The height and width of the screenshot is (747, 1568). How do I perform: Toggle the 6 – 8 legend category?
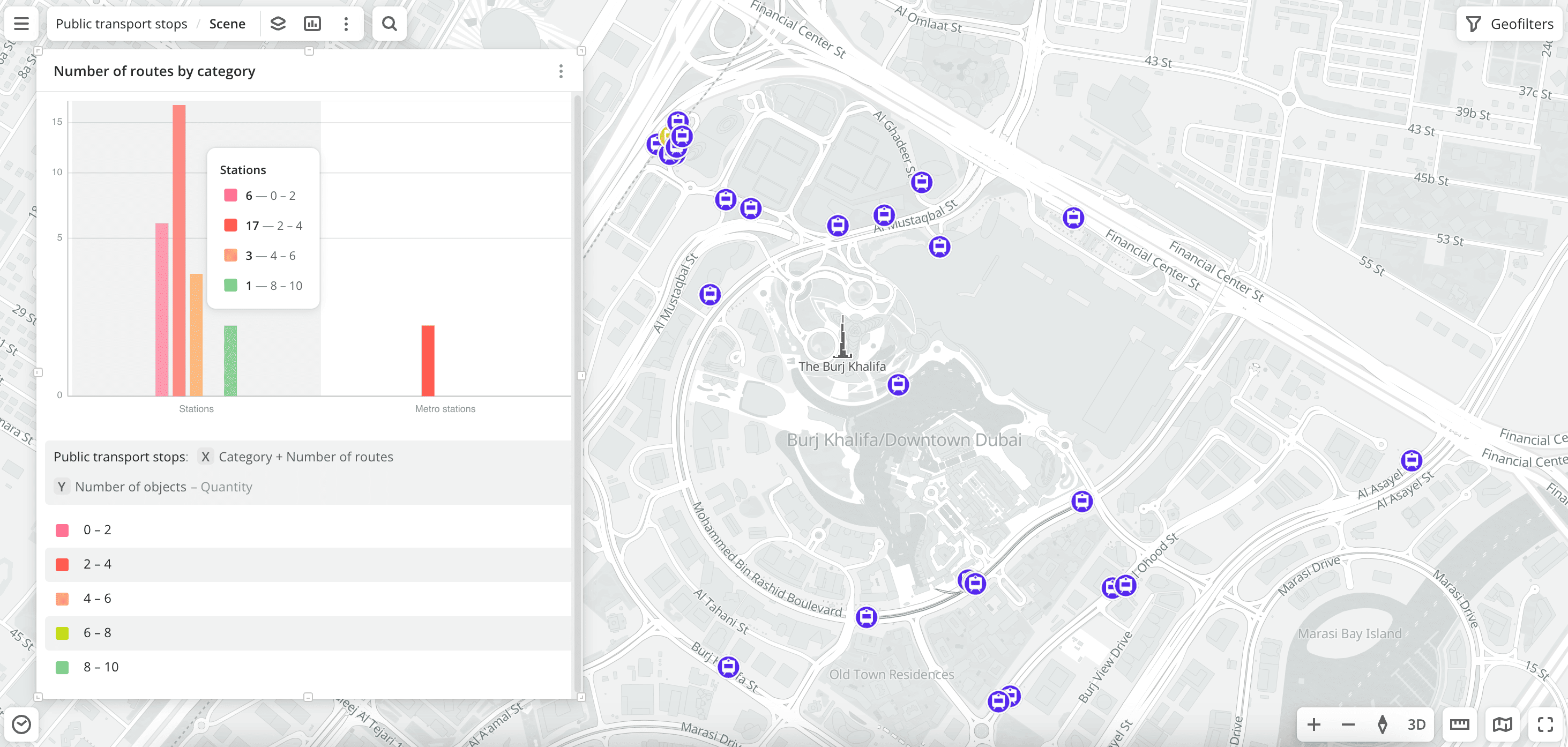click(98, 632)
